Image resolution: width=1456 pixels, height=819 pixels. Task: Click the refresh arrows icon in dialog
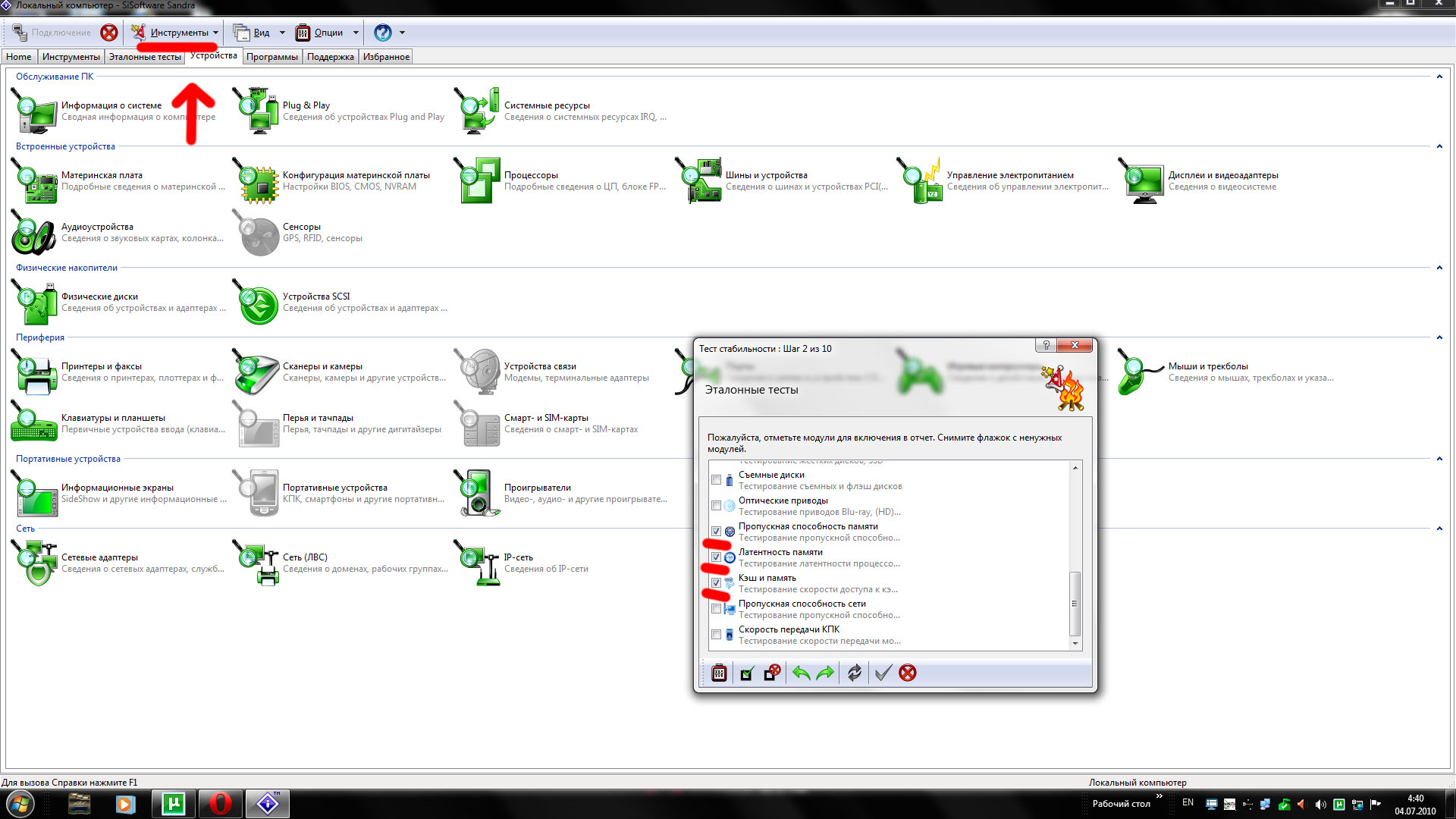(x=855, y=673)
